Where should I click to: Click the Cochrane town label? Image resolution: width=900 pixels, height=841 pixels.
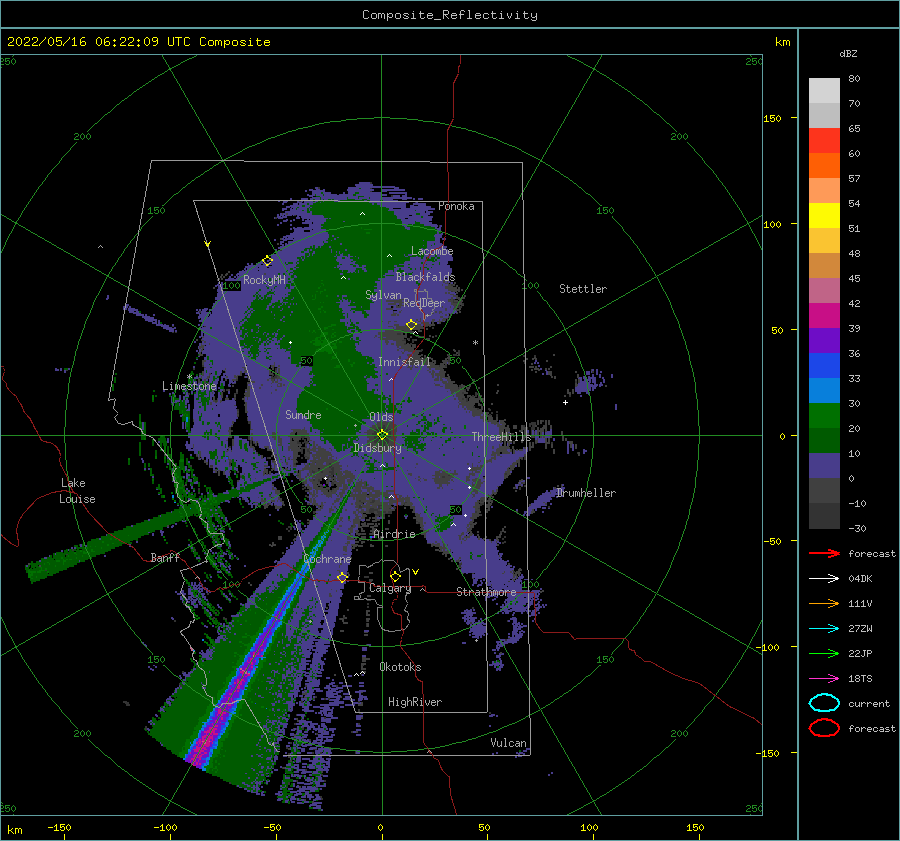[x=327, y=559]
